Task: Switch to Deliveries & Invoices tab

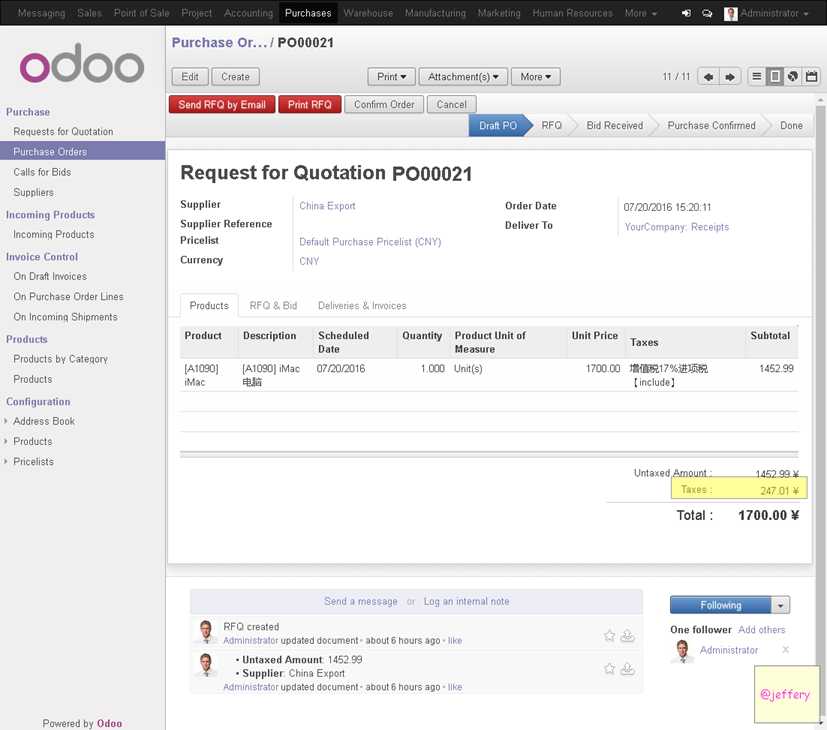Action: (x=362, y=305)
